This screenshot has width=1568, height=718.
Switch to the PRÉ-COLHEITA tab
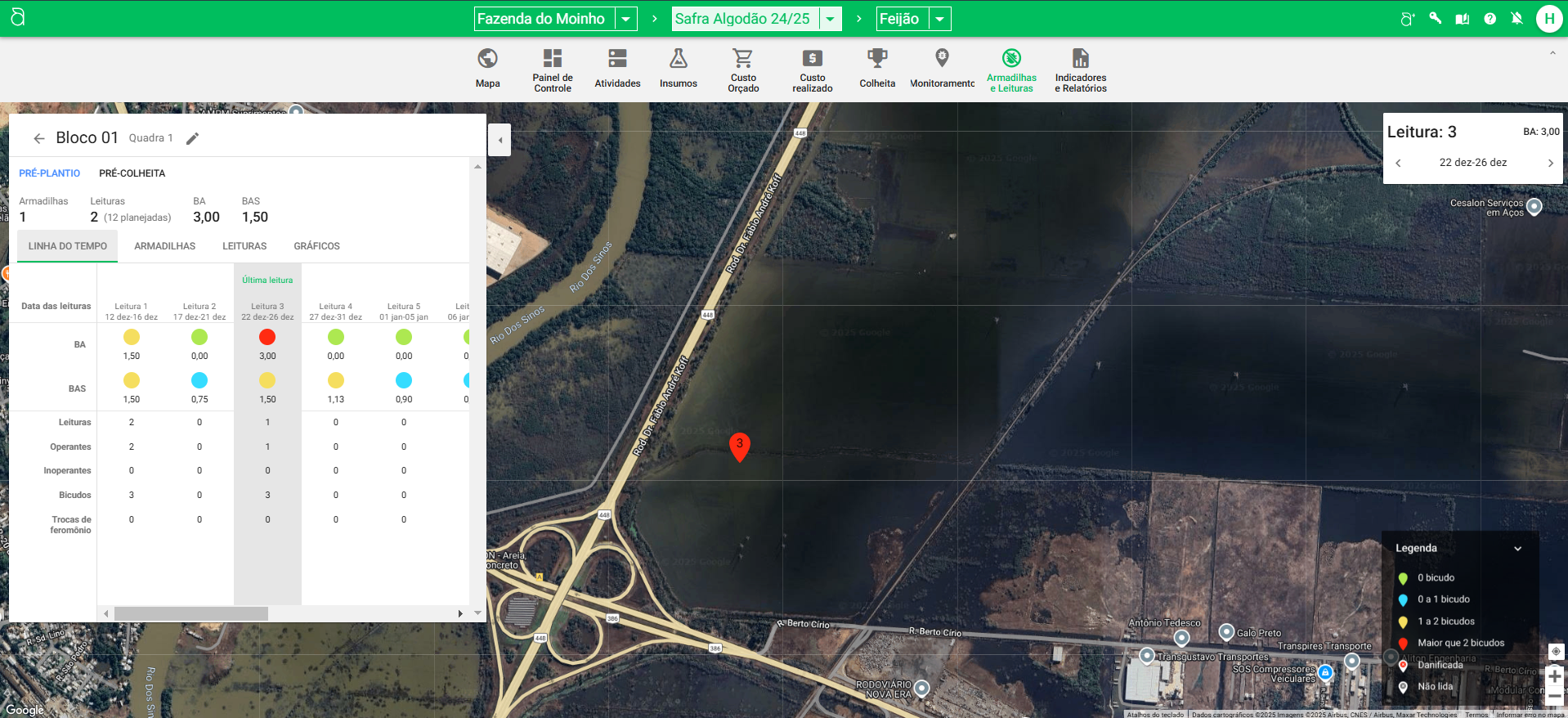(x=132, y=173)
